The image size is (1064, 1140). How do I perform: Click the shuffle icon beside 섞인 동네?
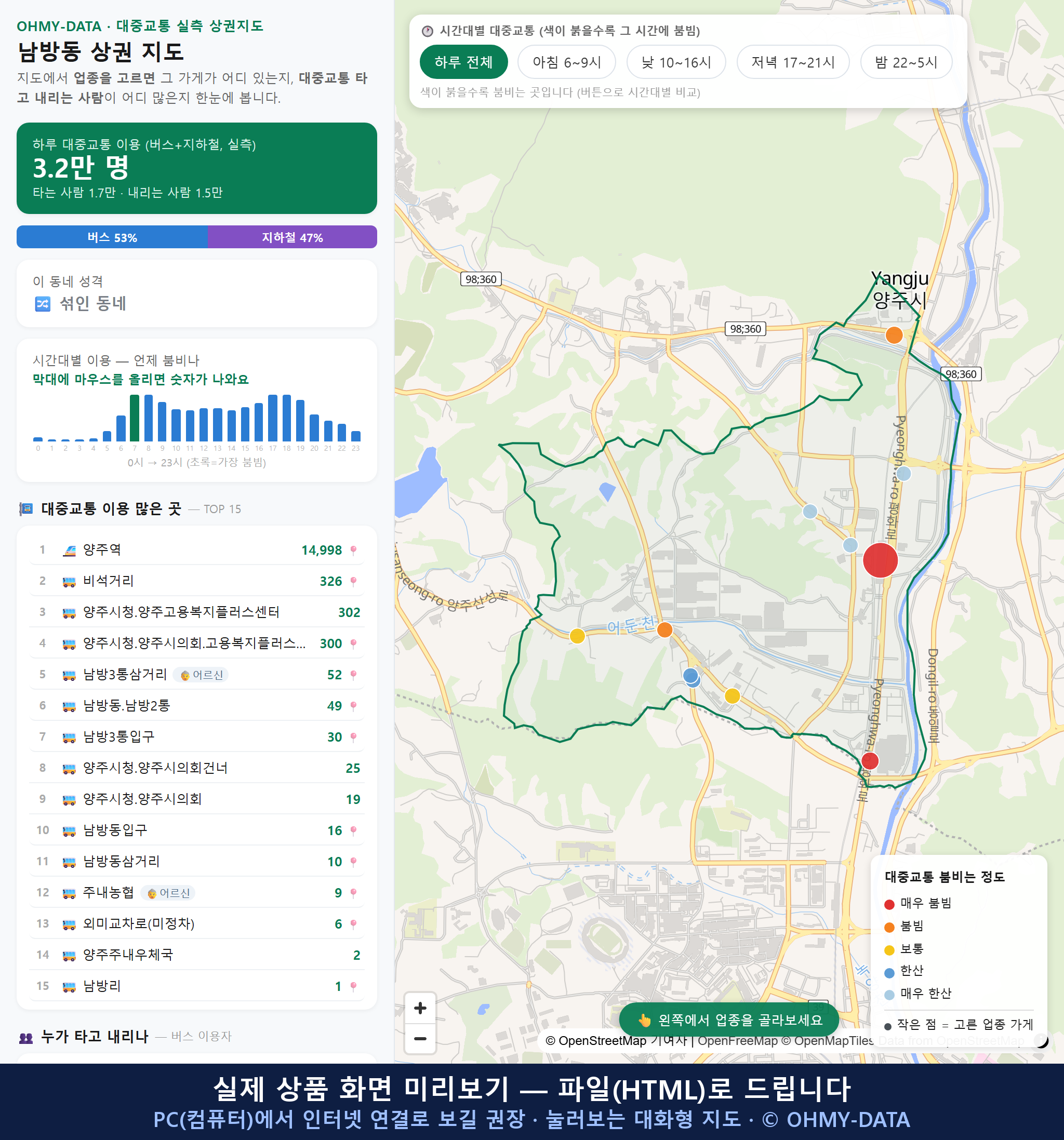coord(43,303)
